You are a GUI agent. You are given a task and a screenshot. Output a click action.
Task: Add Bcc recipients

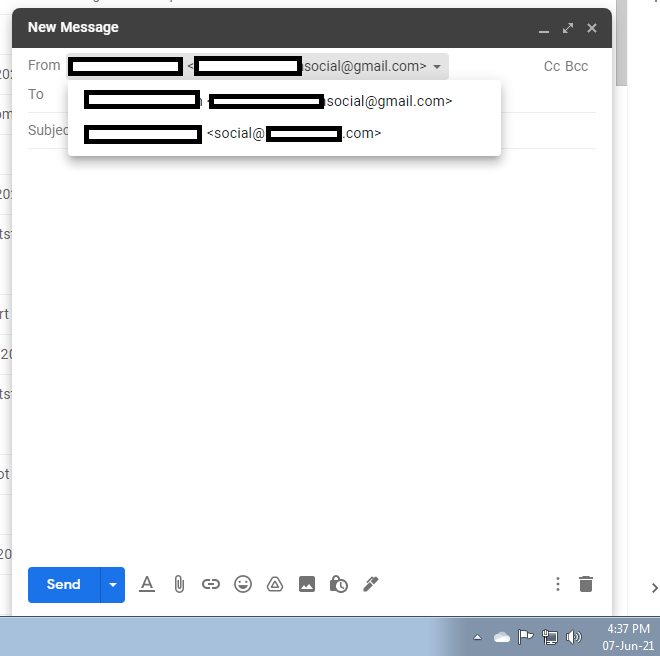(x=577, y=66)
